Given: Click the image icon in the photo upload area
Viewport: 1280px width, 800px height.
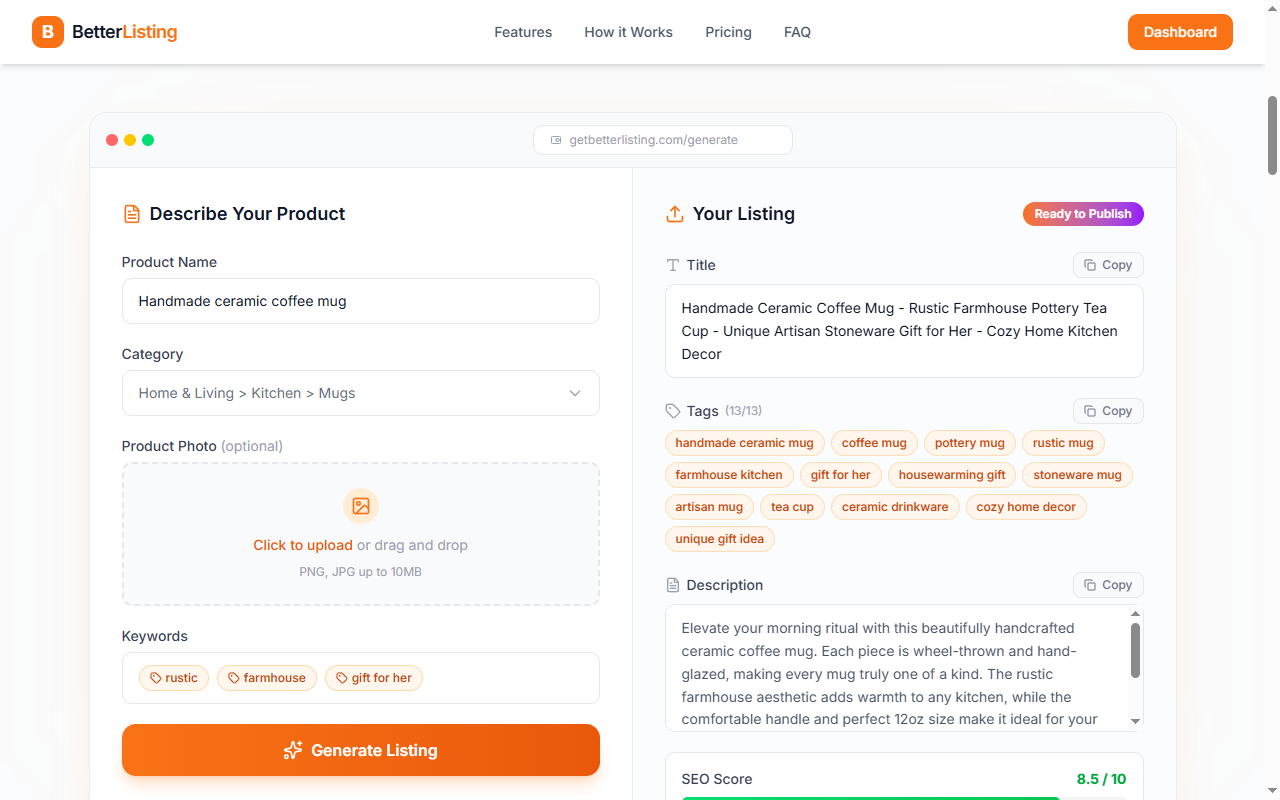Looking at the screenshot, I should click(x=360, y=506).
